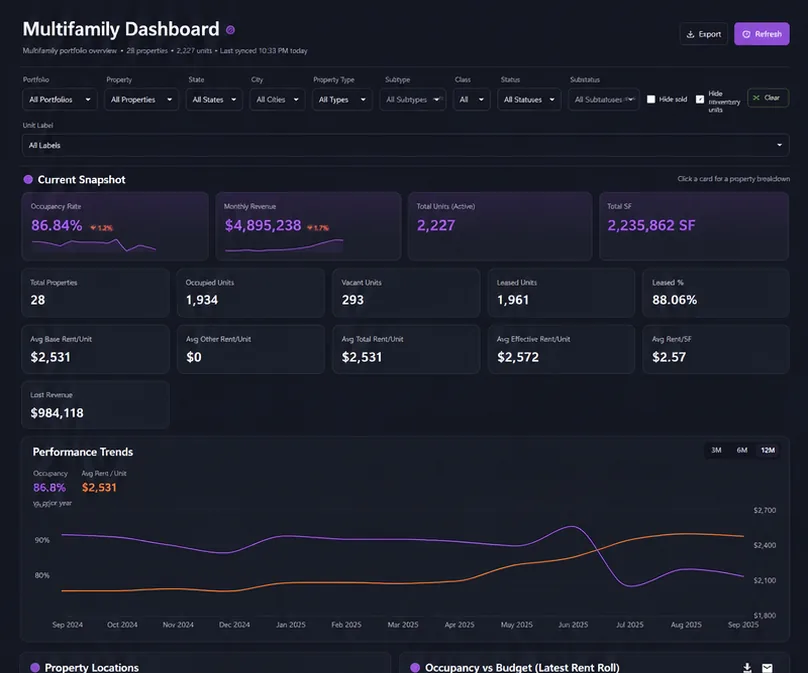Refresh the dashboard data
The image size is (808, 673).
click(x=762, y=34)
